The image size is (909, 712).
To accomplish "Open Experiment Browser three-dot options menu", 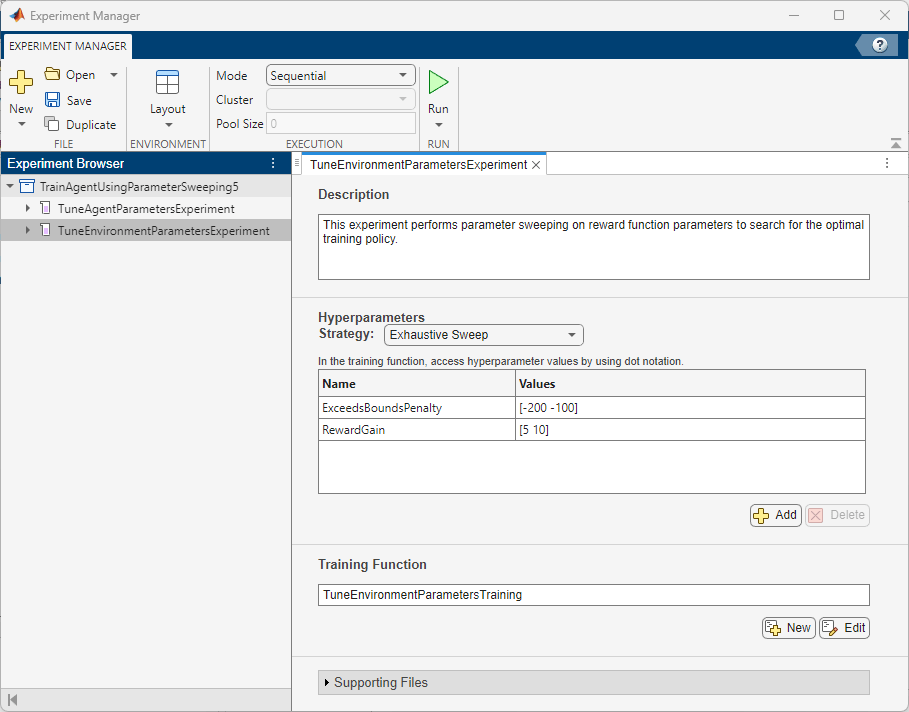I will point(273,163).
